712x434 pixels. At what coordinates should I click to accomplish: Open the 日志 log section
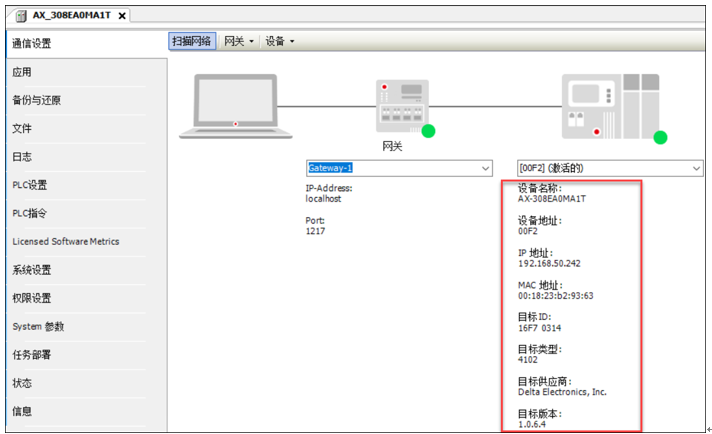click(x=22, y=157)
